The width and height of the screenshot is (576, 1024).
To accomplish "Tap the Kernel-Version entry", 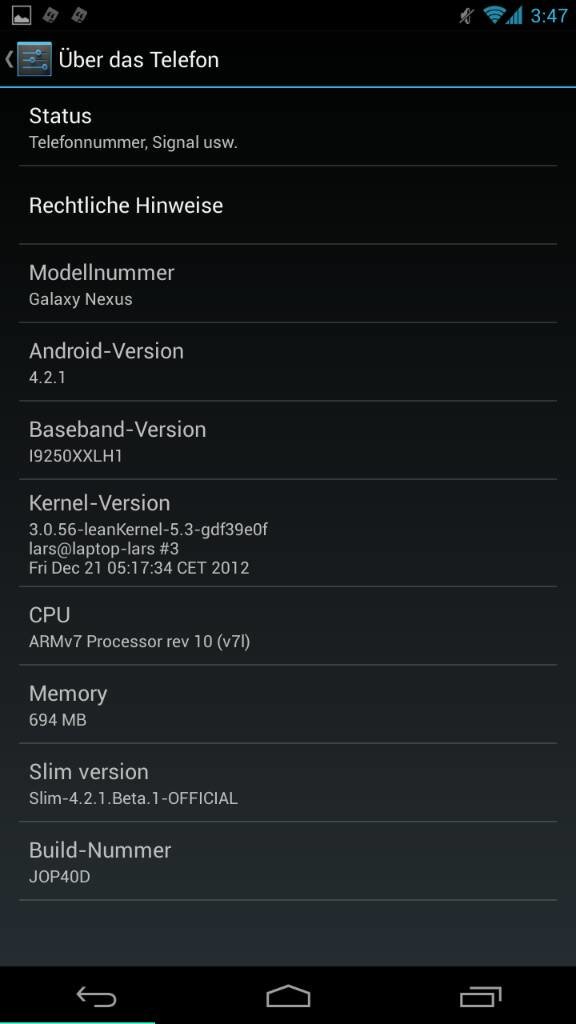I will 288,533.
